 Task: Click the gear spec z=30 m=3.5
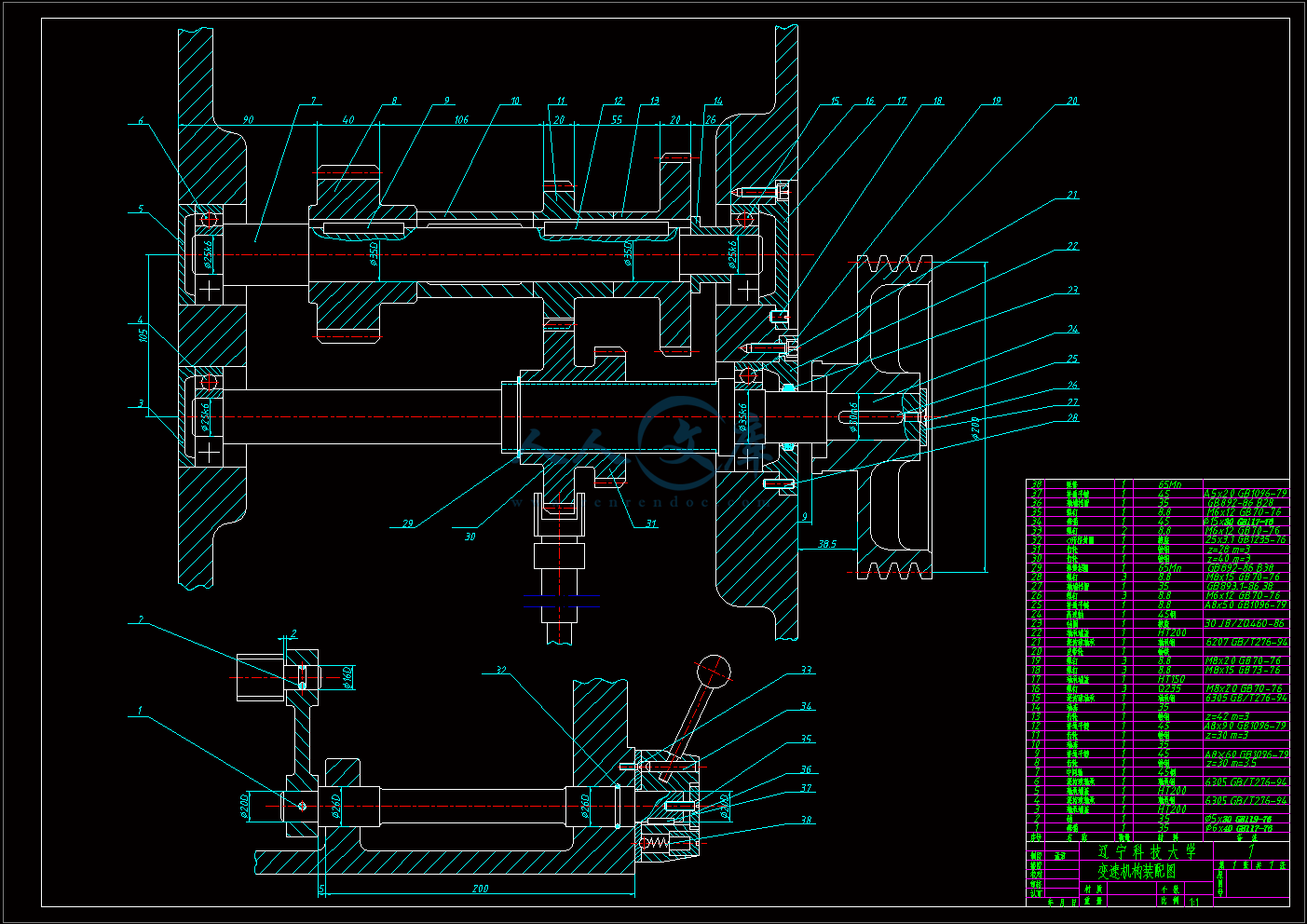[1231, 763]
